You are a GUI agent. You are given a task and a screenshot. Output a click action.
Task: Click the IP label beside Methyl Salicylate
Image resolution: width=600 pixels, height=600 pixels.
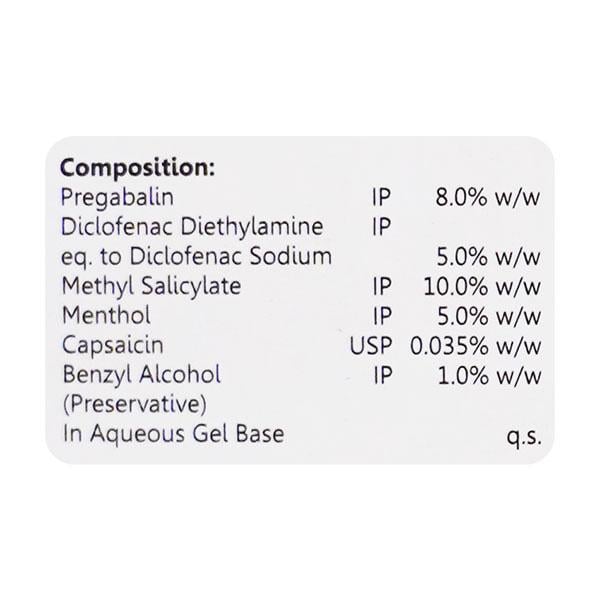click(380, 286)
